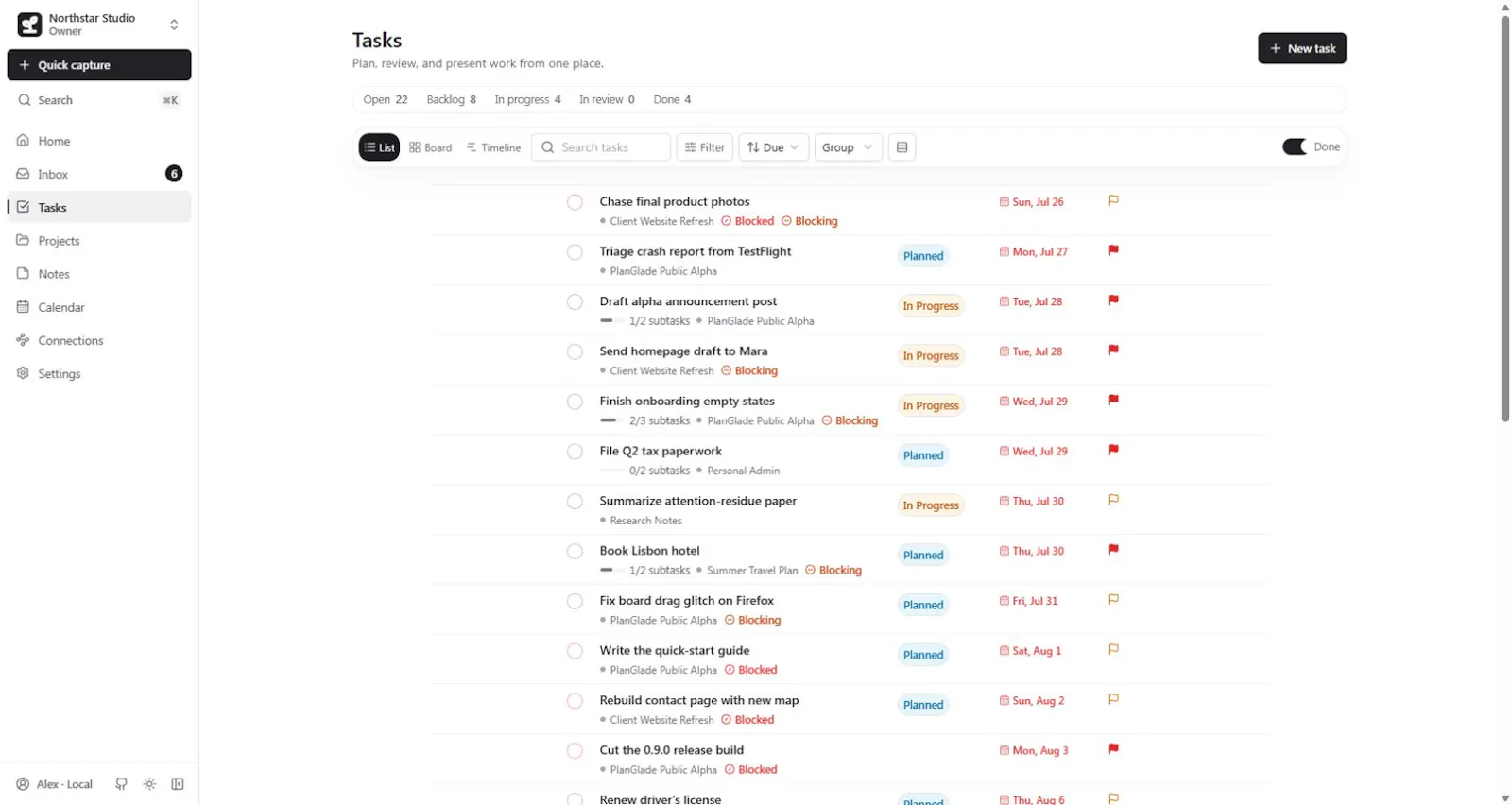The image size is (1512, 805).
Task: Click the flag on Draft alpha announcement post
Action: [x=1113, y=300]
